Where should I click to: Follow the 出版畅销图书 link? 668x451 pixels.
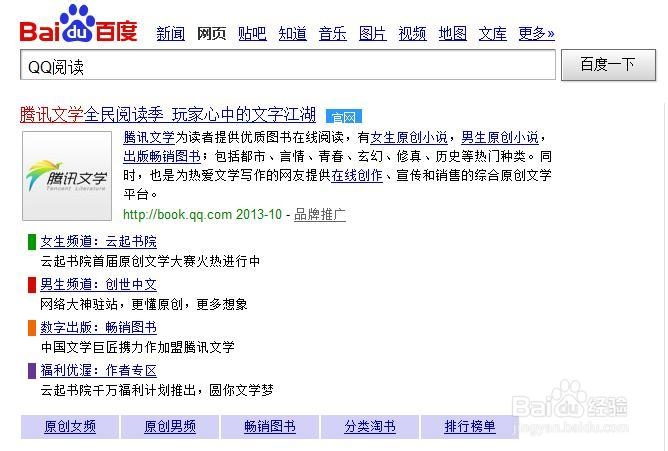point(162,156)
